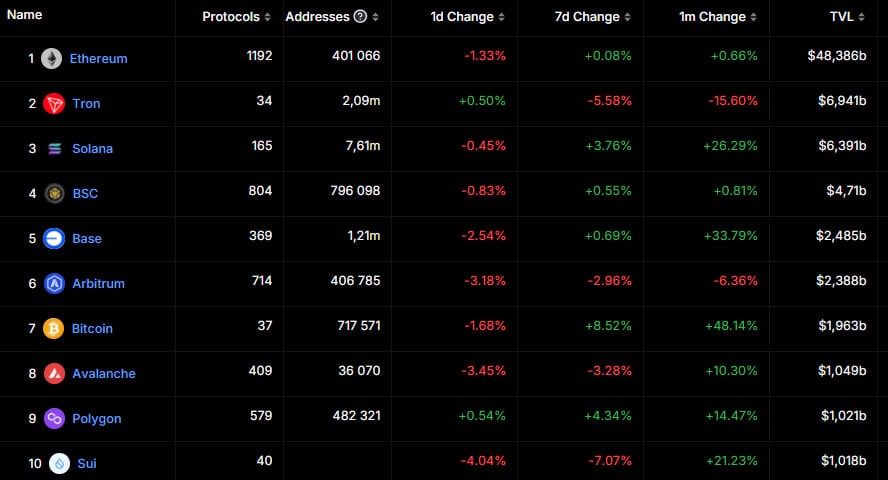This screenshot has height=480, width=888.
Task: Click the Avalanche logo icon
Action: point(54,373)
